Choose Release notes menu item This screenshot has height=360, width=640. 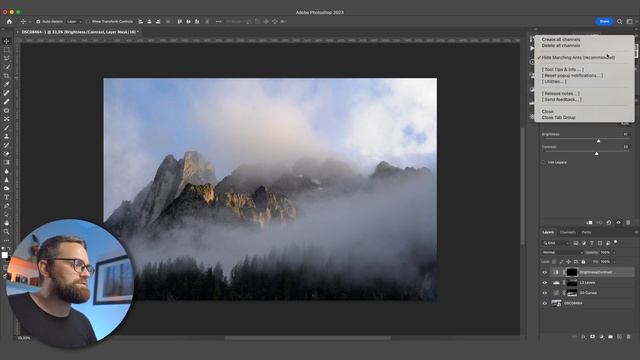click(x=560, y=93)
